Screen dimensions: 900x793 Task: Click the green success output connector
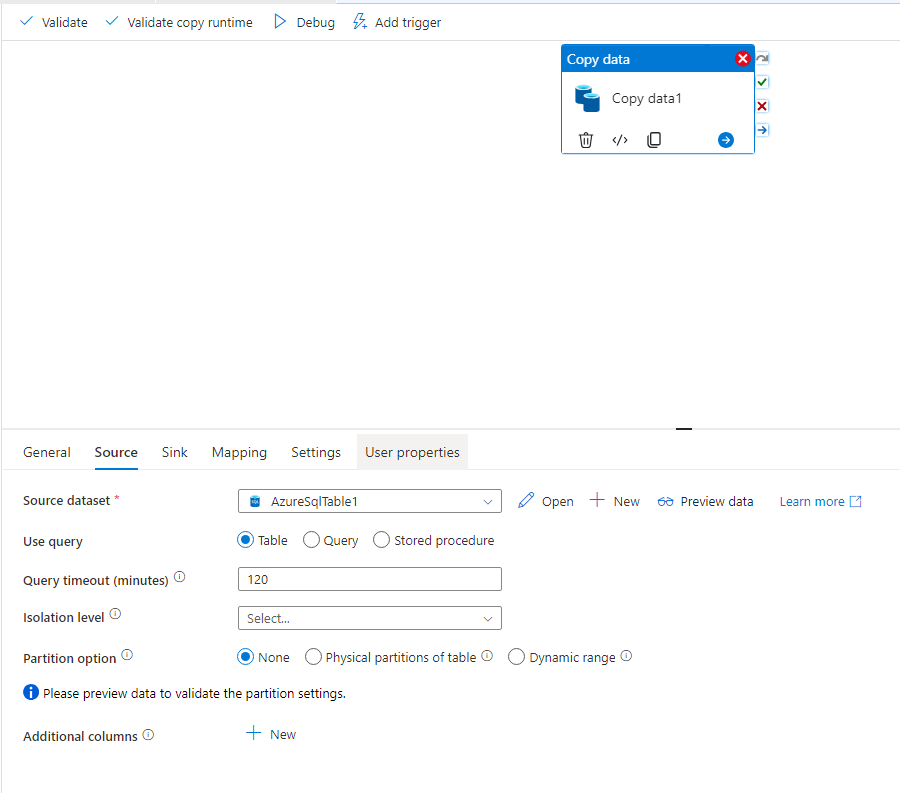[x=762, y=81]
